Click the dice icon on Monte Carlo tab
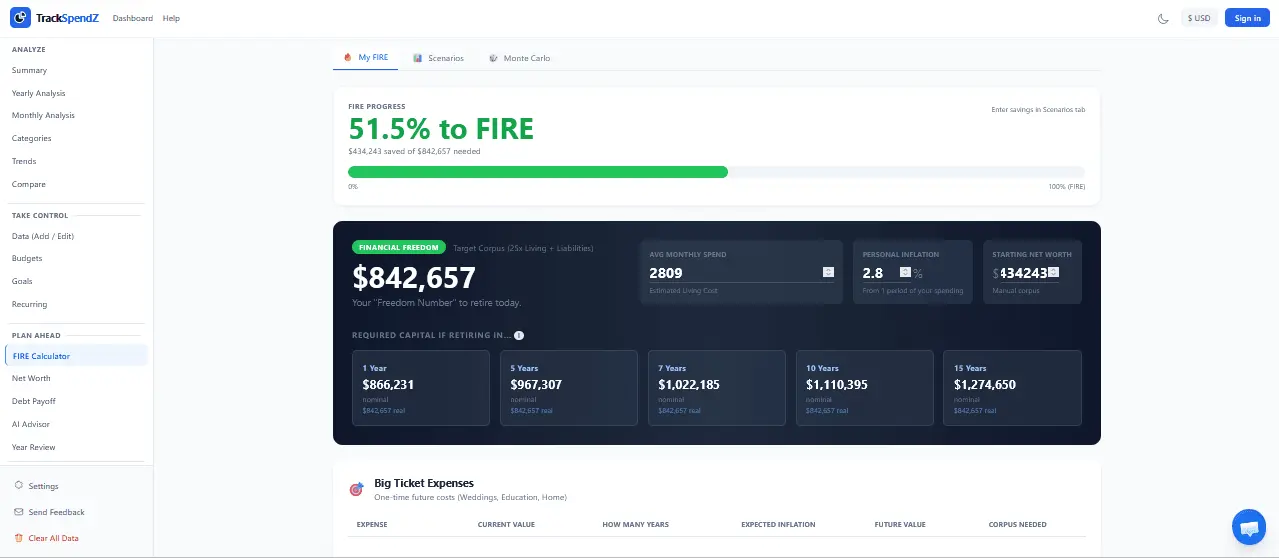Screen dimensions: 1279x558 pyautogui.click(x=493, y=58)
